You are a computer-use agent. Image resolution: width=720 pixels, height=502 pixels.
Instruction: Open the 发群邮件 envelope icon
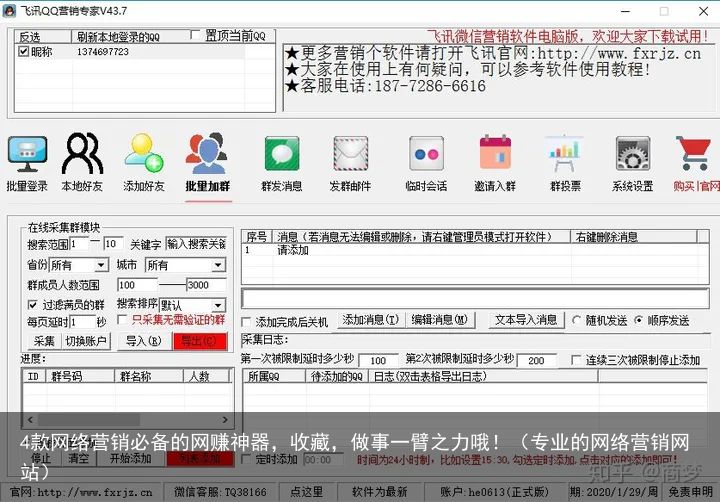tap(351, 153)
